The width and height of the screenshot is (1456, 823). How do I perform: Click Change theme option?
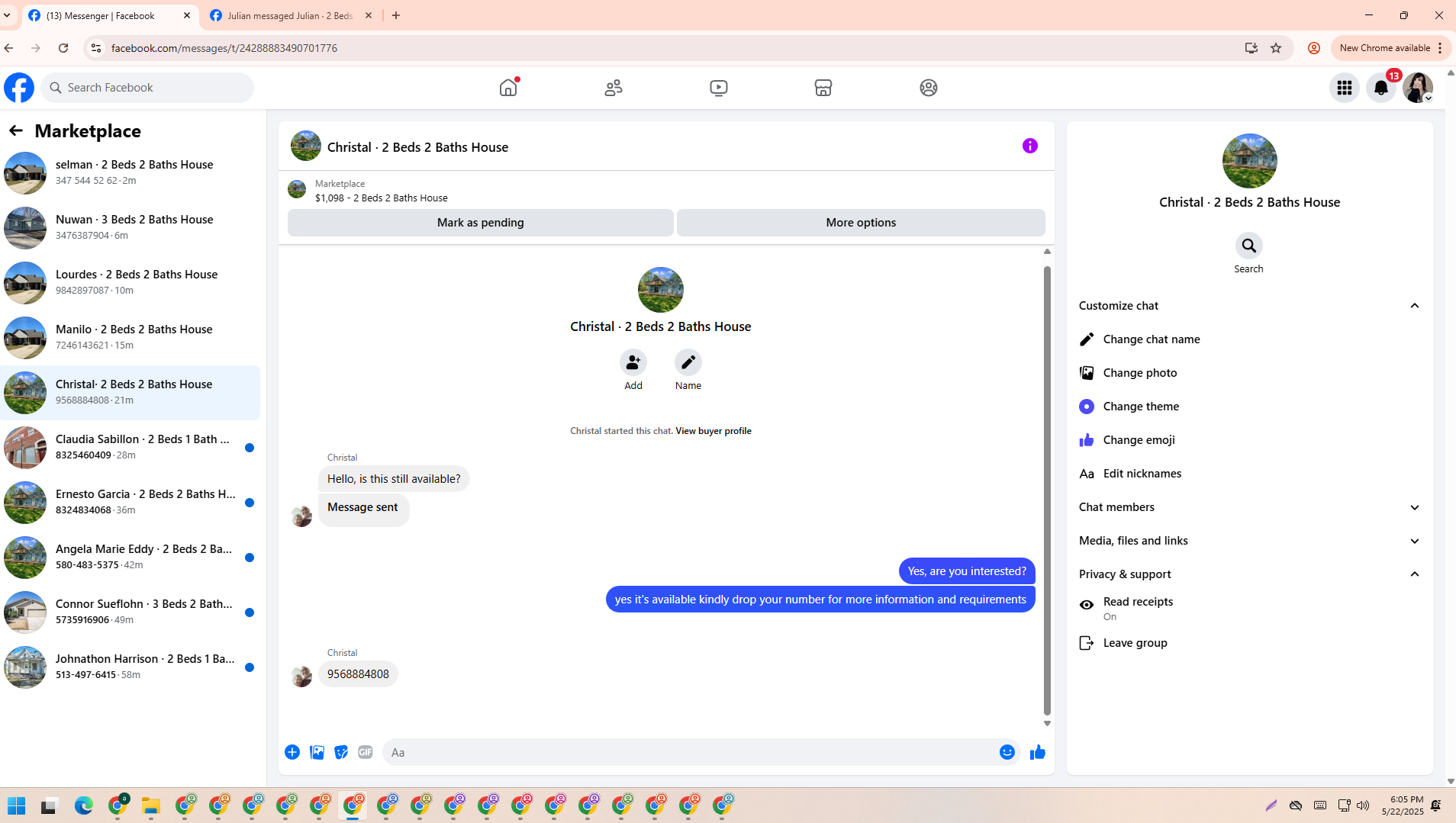(1249, 407)
